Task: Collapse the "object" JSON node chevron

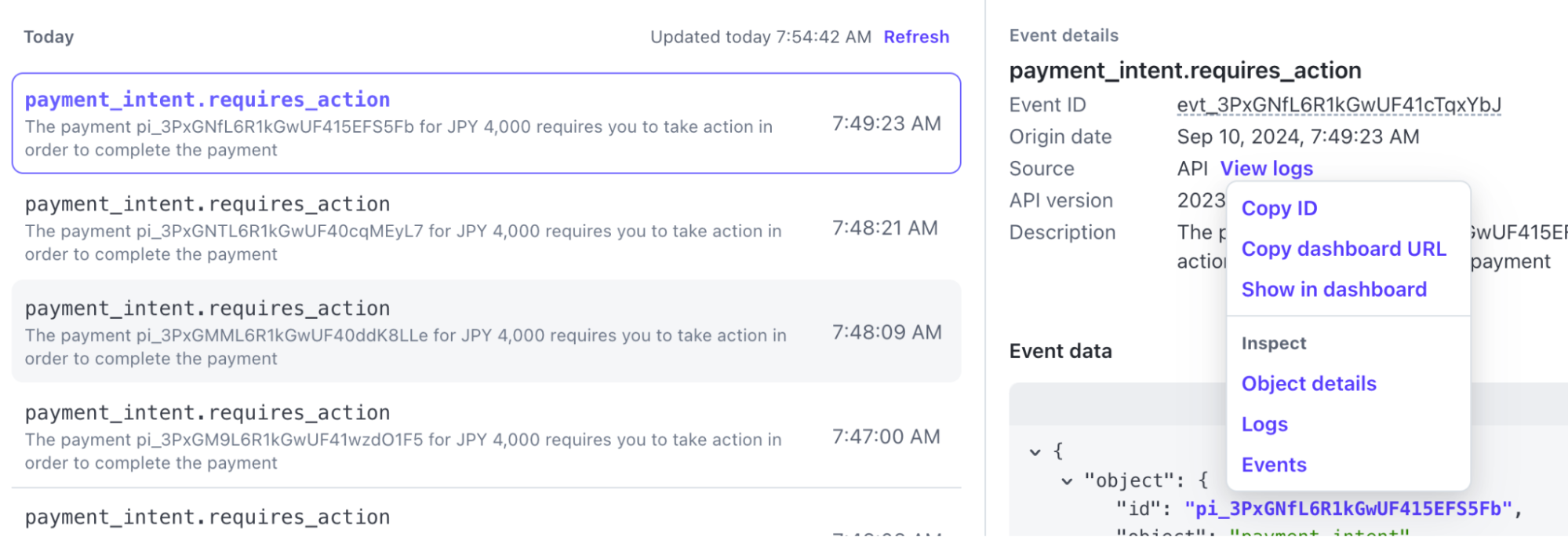Action: click(x=1067, y=481)
